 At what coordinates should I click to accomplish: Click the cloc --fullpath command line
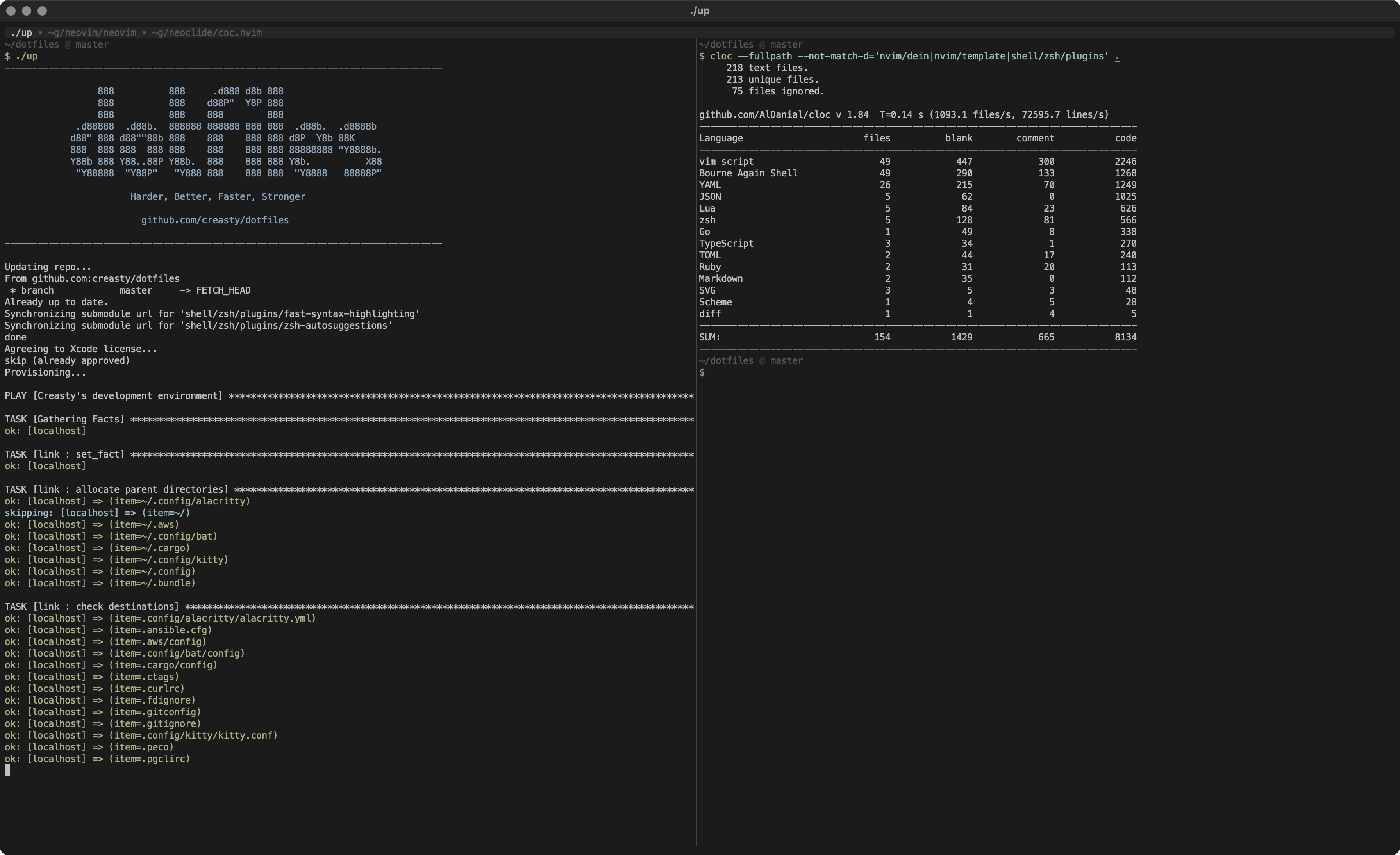pyautogui.click(x=909, y=56)
